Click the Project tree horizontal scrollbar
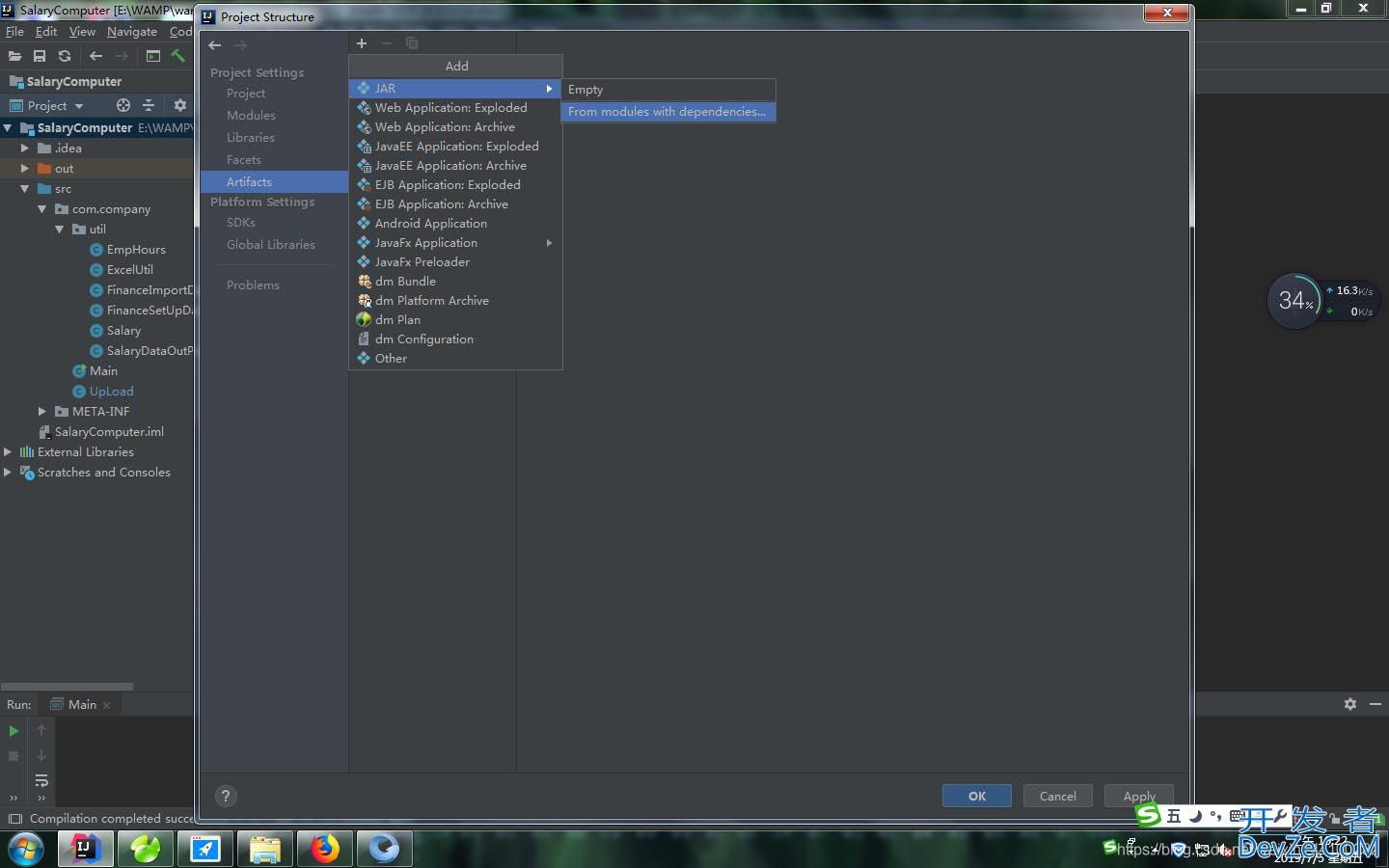Viewport: 1389px width, 868px height. 67,687
